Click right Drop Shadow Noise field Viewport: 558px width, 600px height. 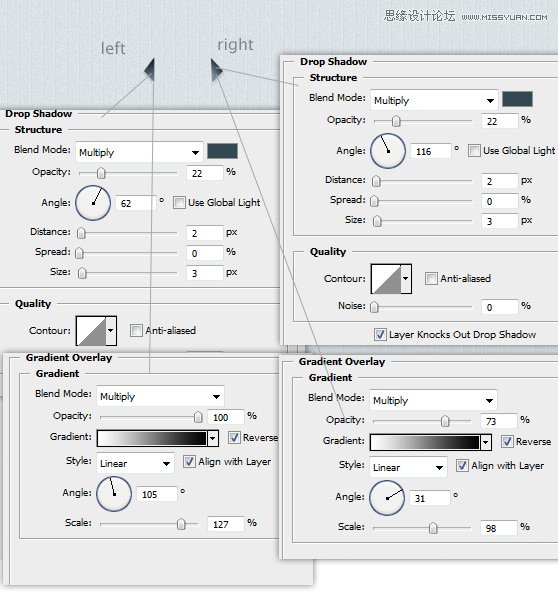pos(500,307)
